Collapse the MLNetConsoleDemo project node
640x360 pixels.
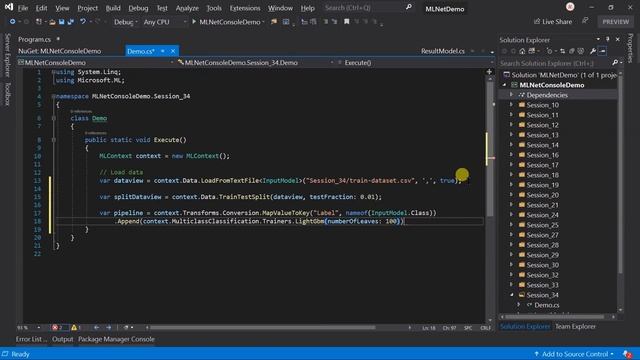pos(504,85)
